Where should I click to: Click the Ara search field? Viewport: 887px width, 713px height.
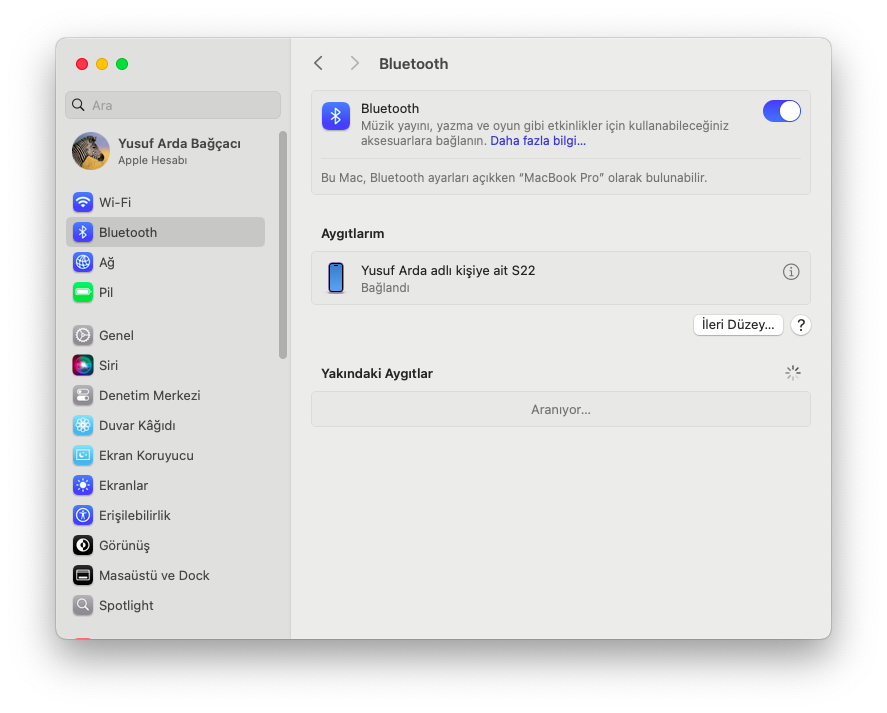click(x=173, y=105)
